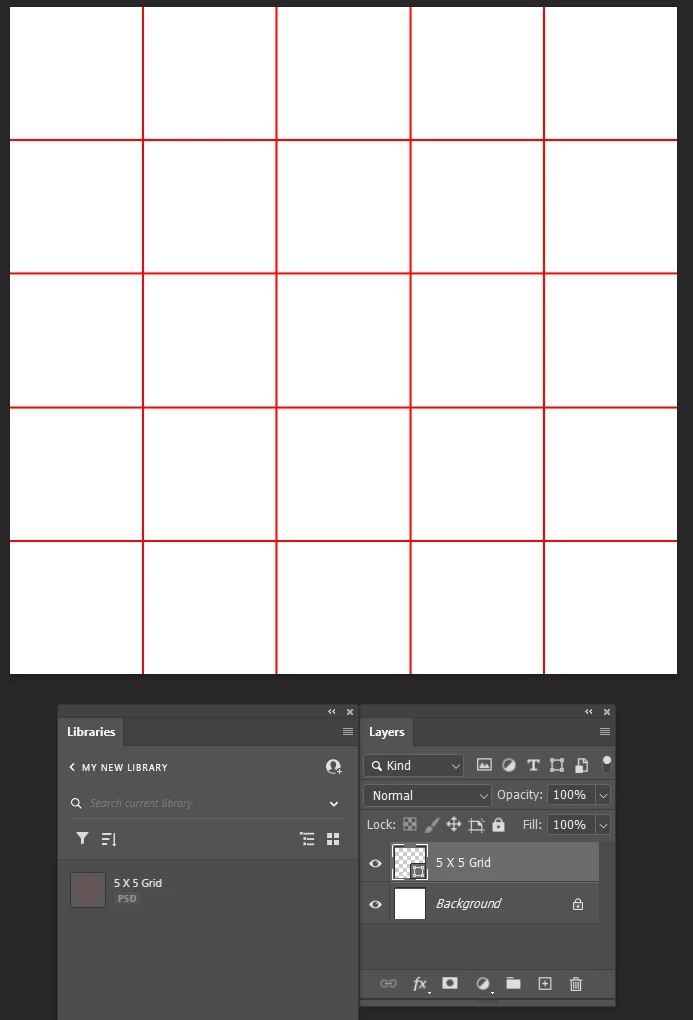Go back from MY NEW LIBRARY
The width and height of the screenshot is (693, 1020).
click(x=72, y=767)
